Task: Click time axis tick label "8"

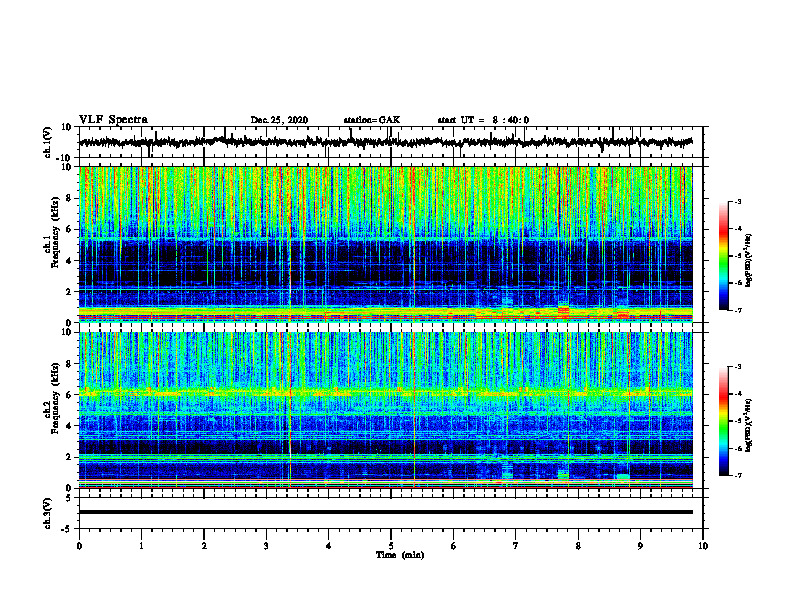Action: (578, 546)
